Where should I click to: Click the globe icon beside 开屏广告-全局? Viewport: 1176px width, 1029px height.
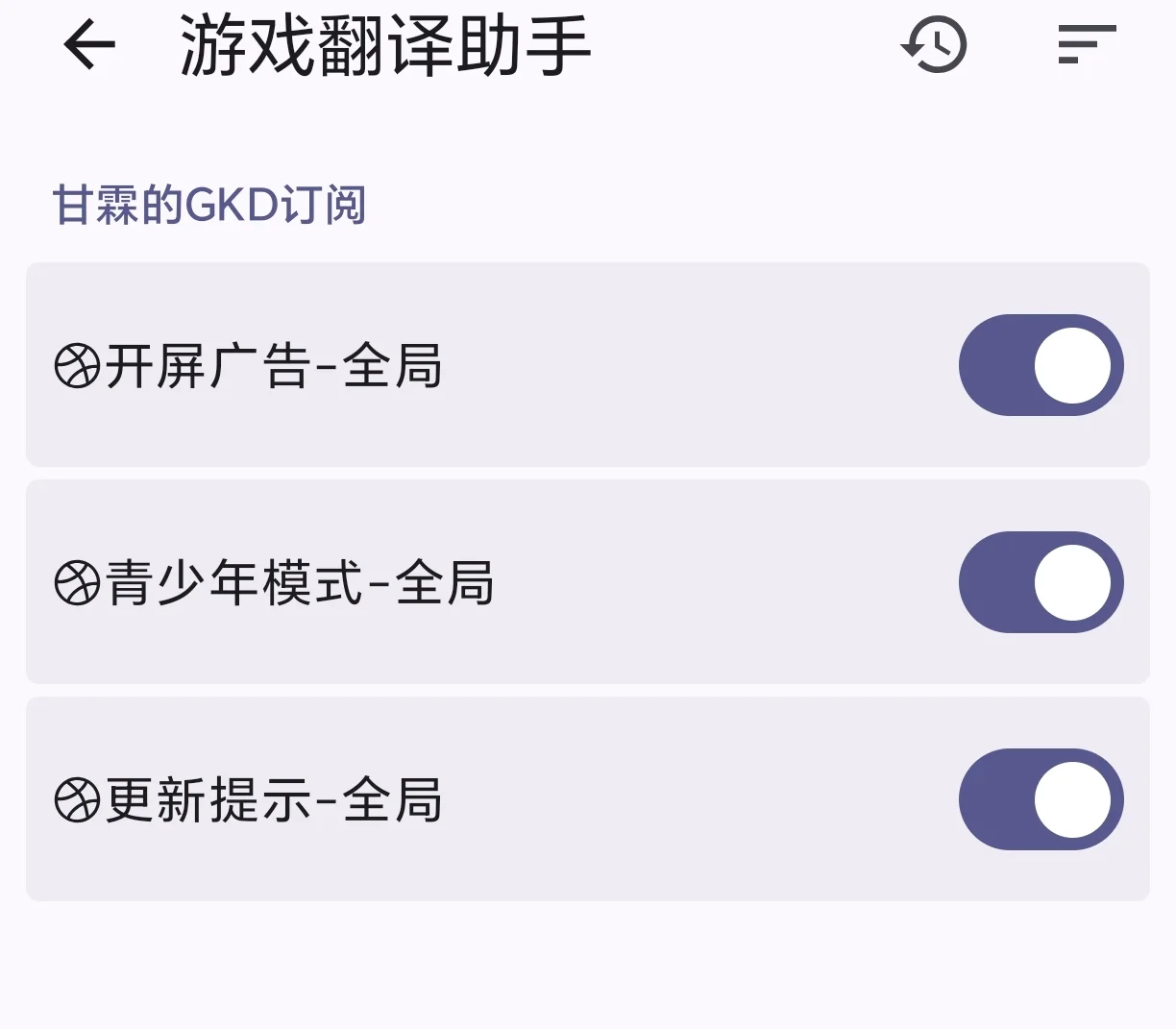[77, 366]
